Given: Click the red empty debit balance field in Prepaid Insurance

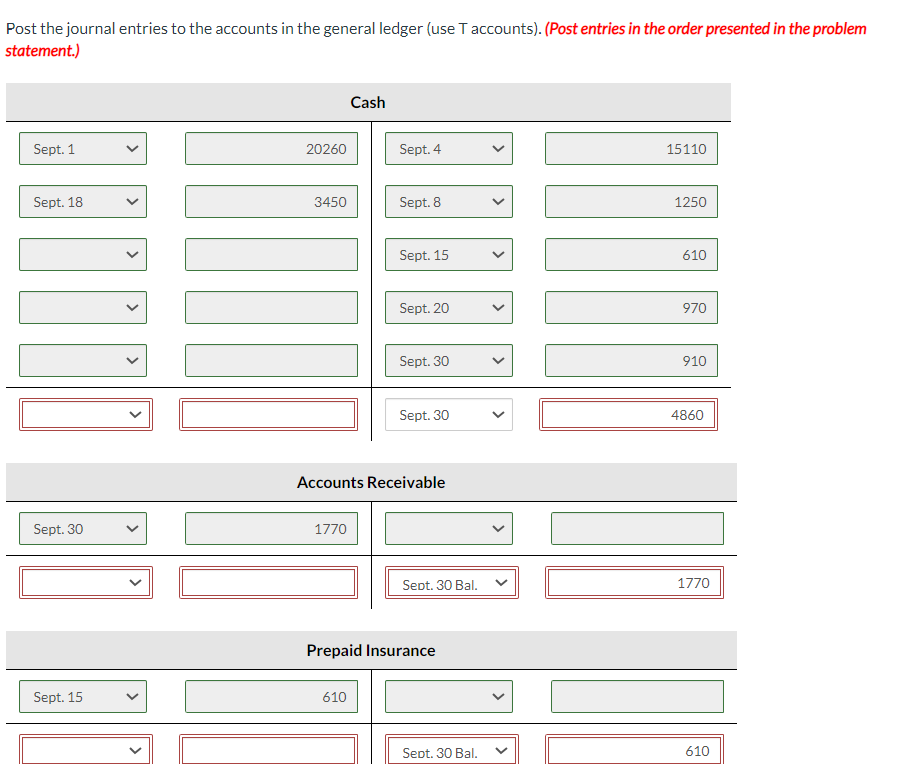Looking at the screenshot, I should click(x=269, y=750).
